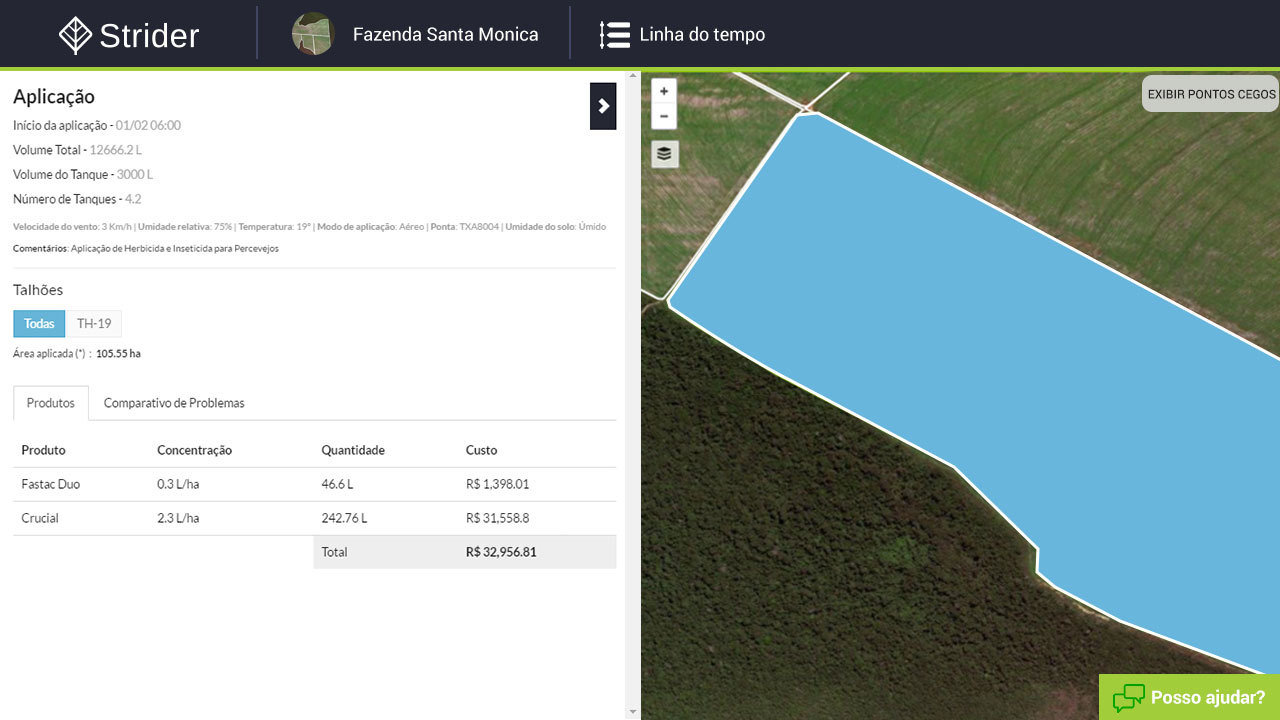Click the panel scrollbar up arrow
The image size is (1280, 720).
pos(633,77)
